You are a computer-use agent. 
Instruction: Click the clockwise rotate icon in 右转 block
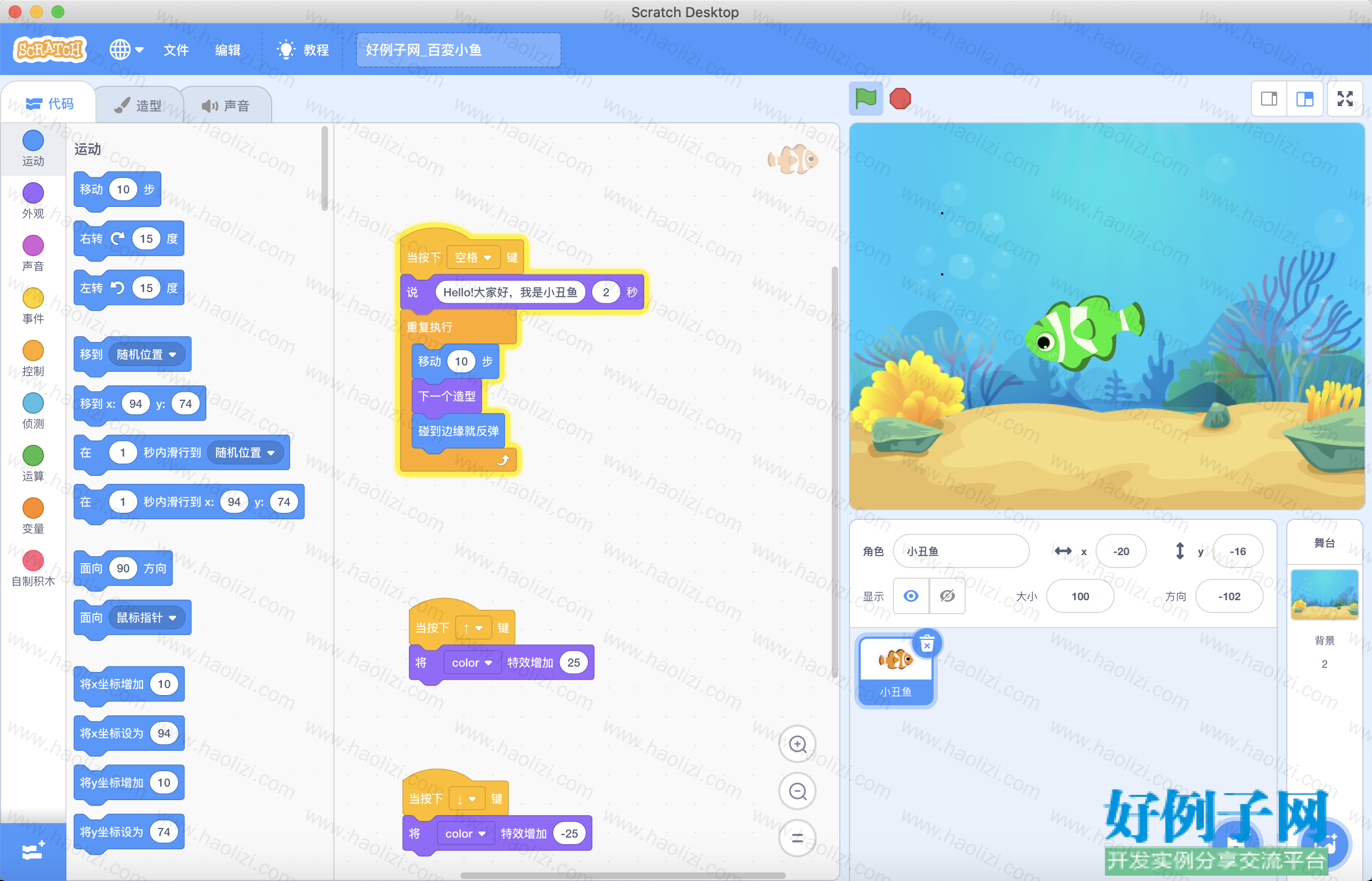pyautogui.click(x=118, y=238)
